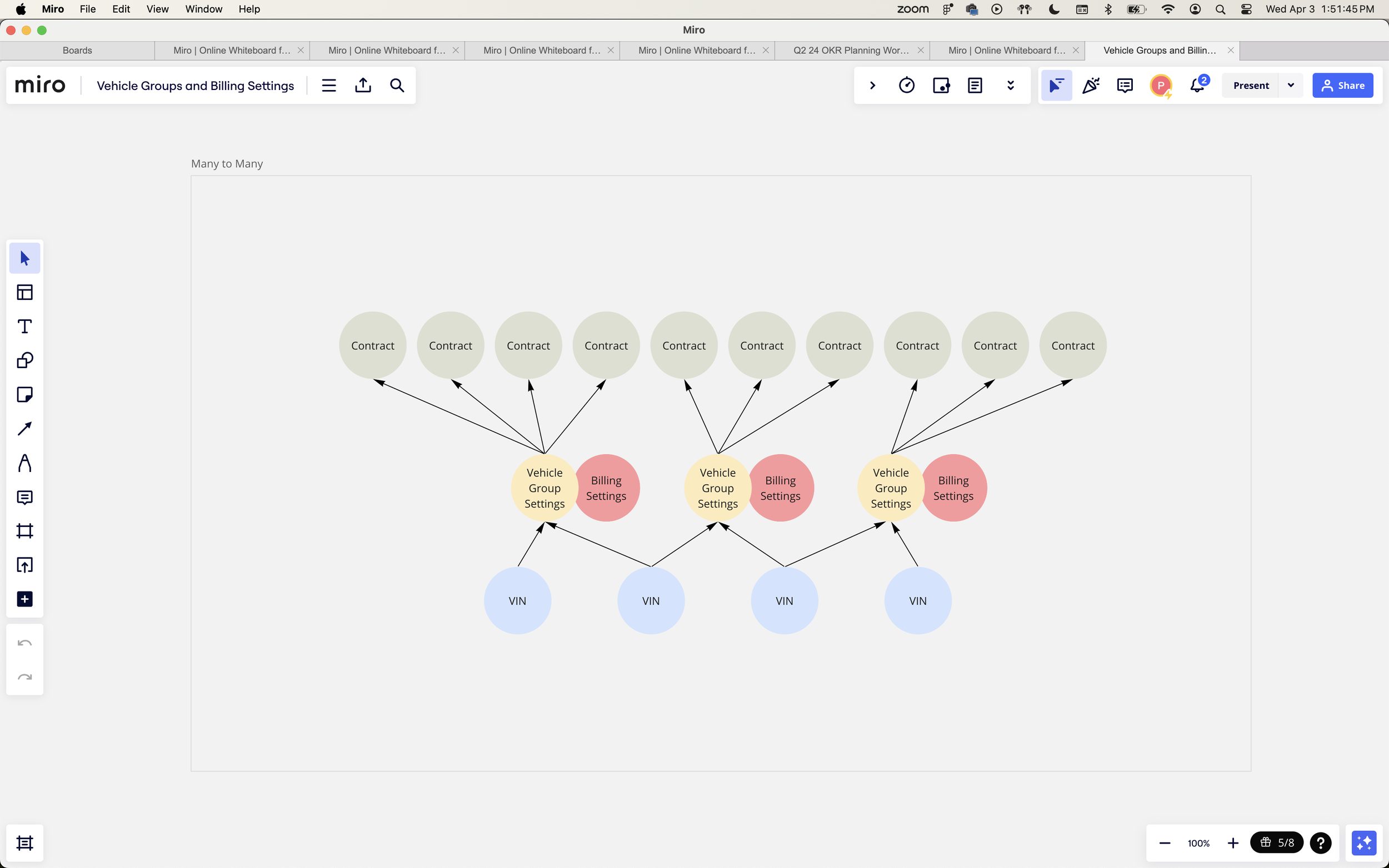The image size is (1389, 868).
Task: Toggle the collaborator cursors button
Action: pos(1056,86)
